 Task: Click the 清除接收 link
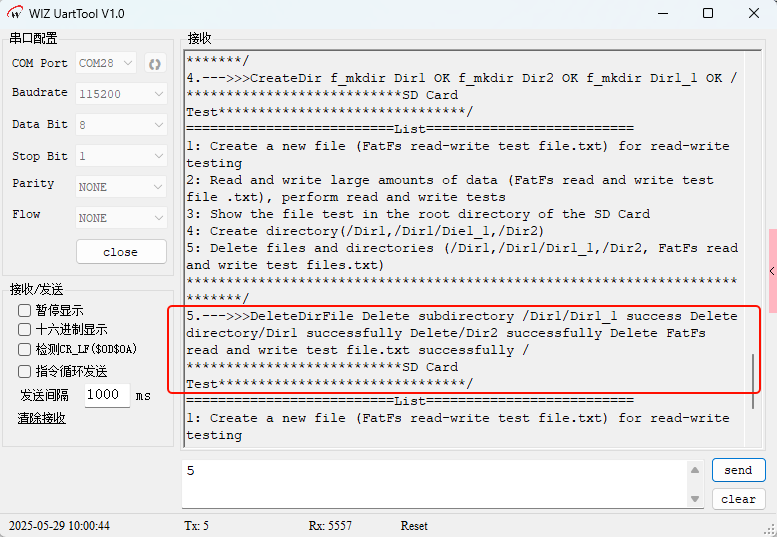click(x=42, y=418)
